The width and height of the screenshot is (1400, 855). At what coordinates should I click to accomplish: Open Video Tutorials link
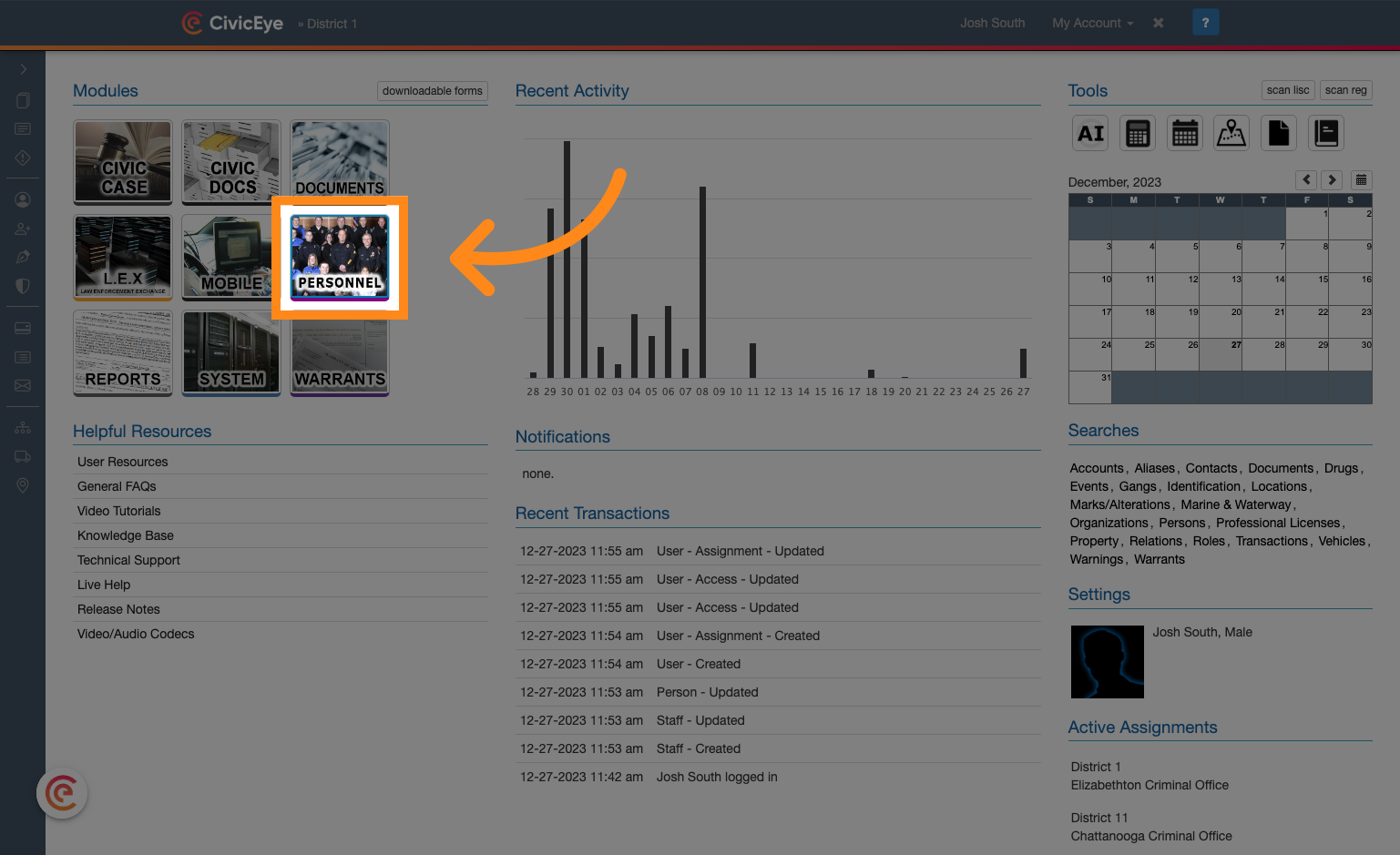click(x=119, y=511)
